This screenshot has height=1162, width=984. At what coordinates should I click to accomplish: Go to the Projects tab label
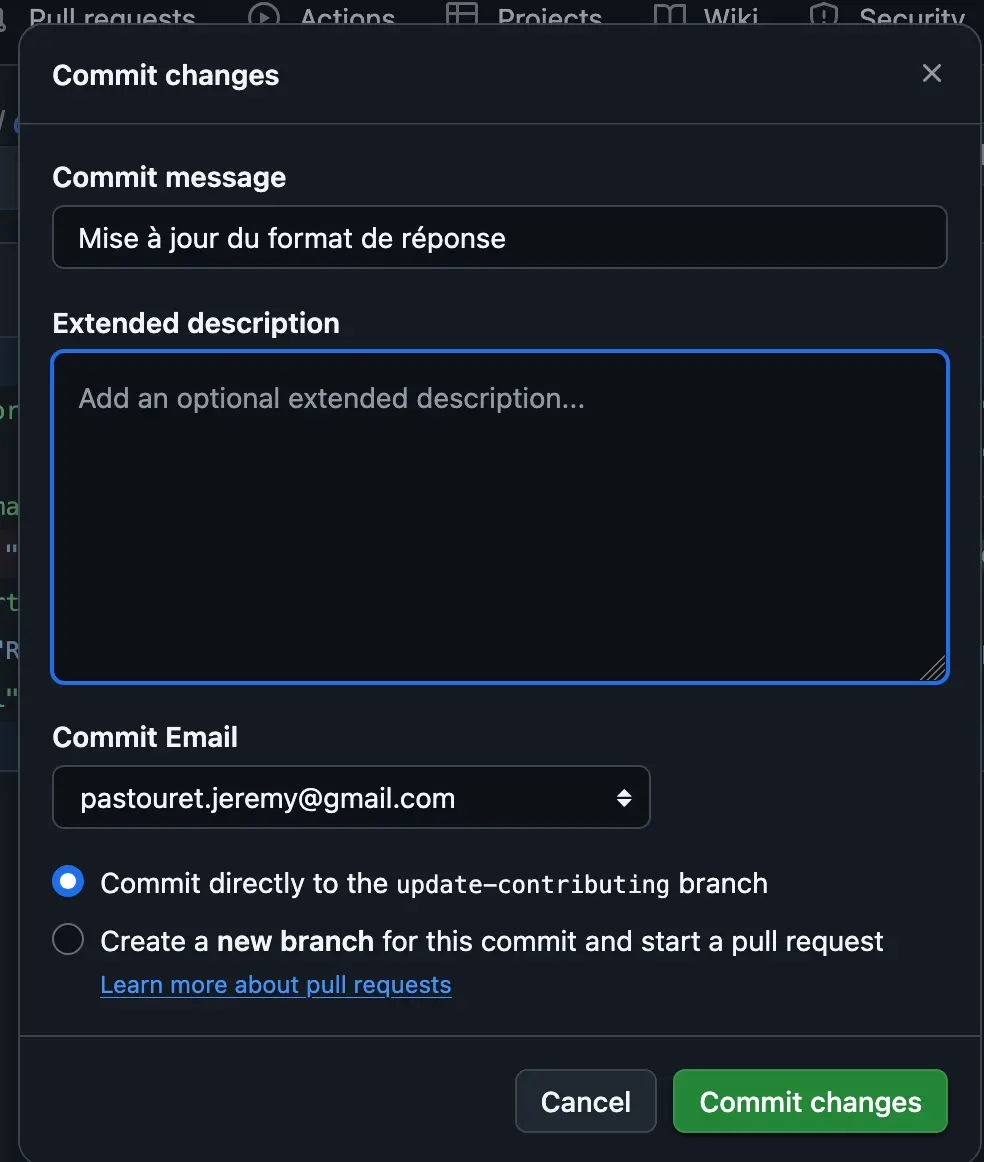(549, 17)
